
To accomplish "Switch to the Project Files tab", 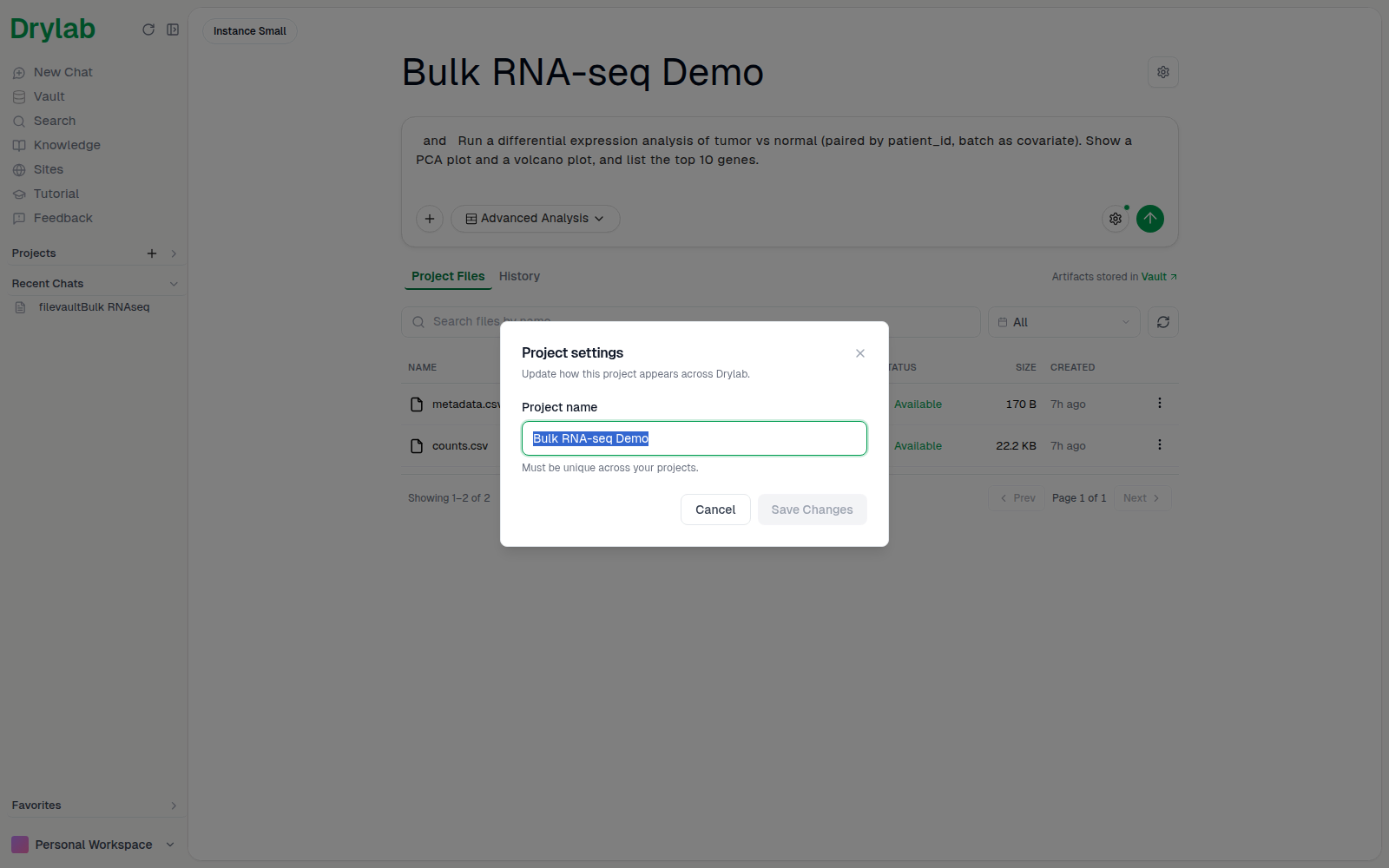I will point(448,276).
